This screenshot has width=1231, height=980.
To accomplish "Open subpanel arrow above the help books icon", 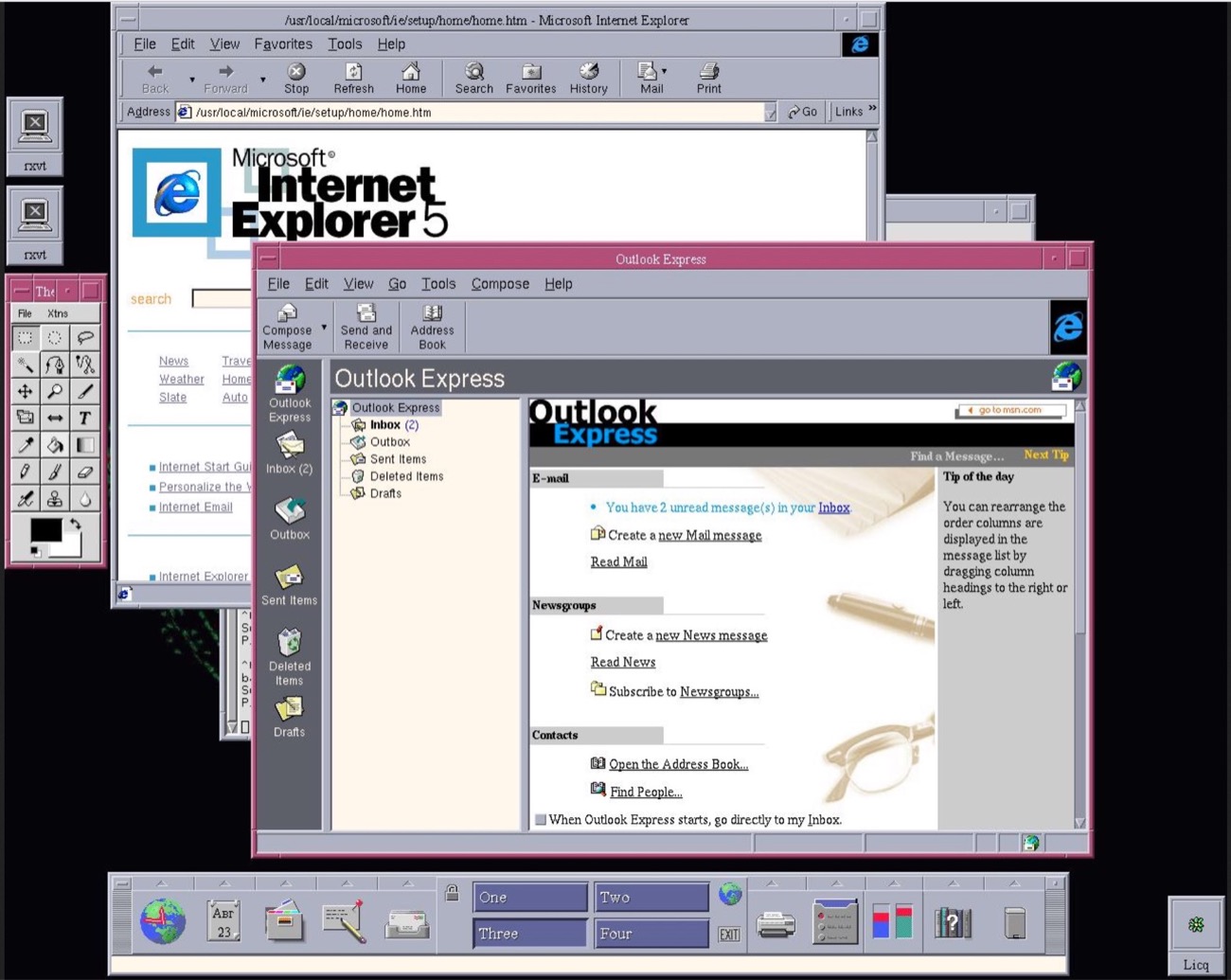I will [x=954, y=883].
